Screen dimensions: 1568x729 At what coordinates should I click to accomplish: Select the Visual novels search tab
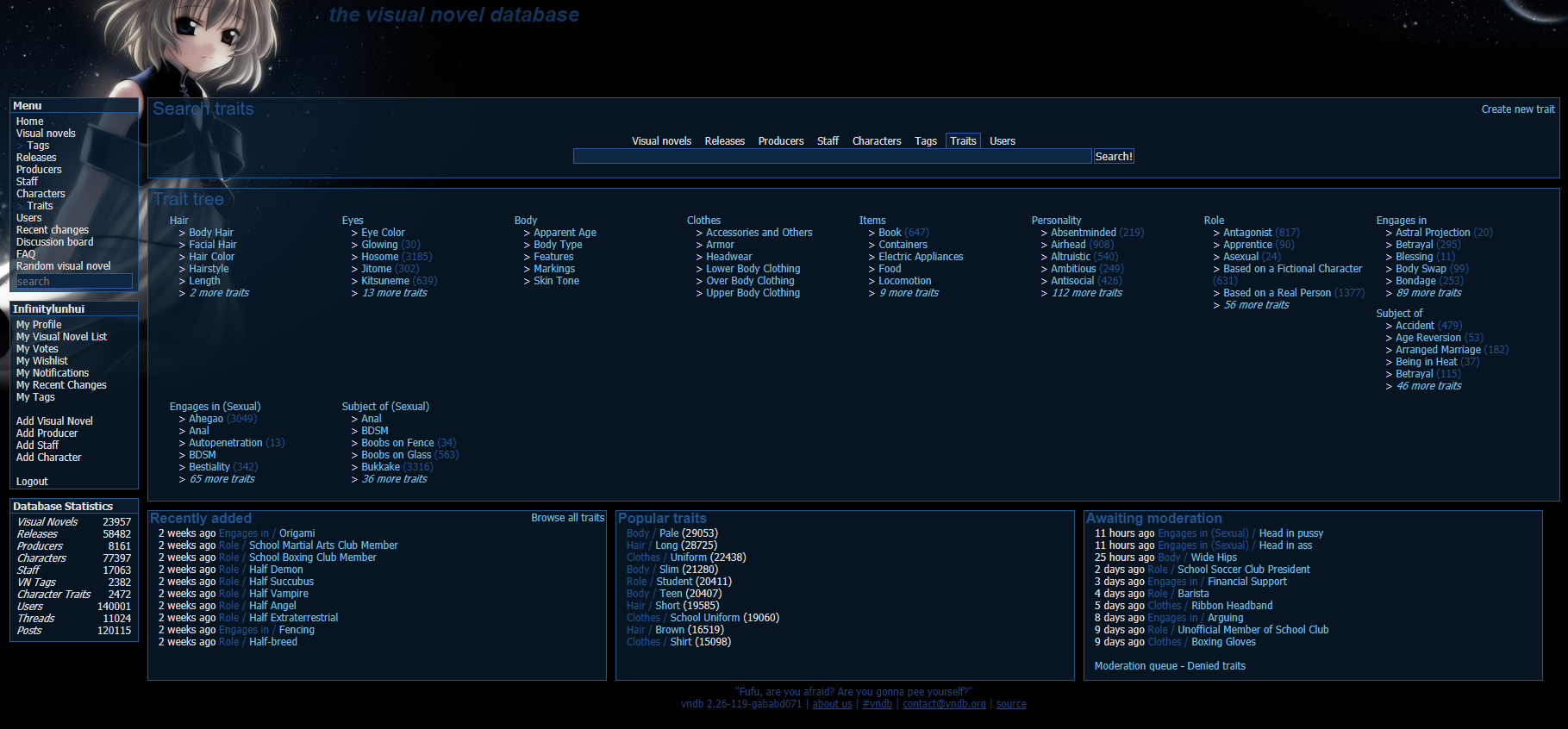click(x=661, y=141)
